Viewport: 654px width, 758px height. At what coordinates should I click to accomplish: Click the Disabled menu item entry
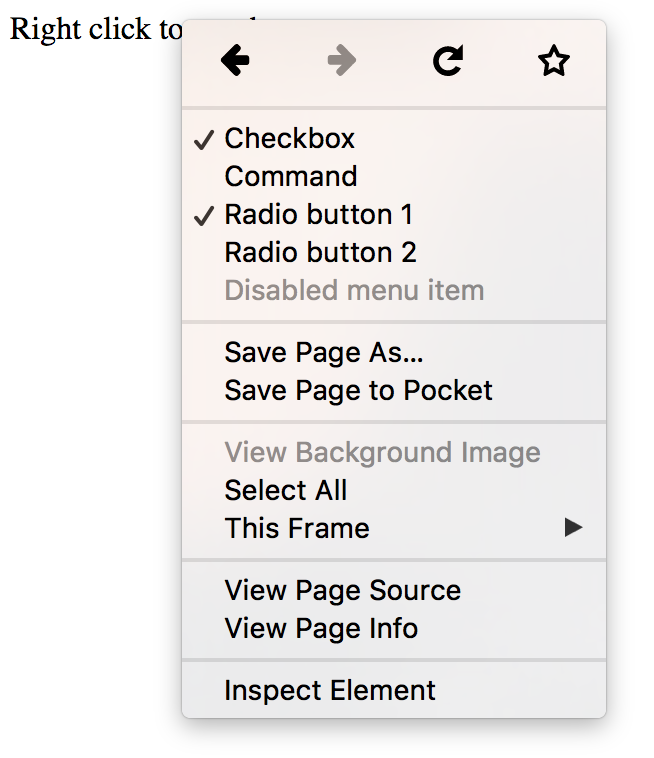pos(354,291)
